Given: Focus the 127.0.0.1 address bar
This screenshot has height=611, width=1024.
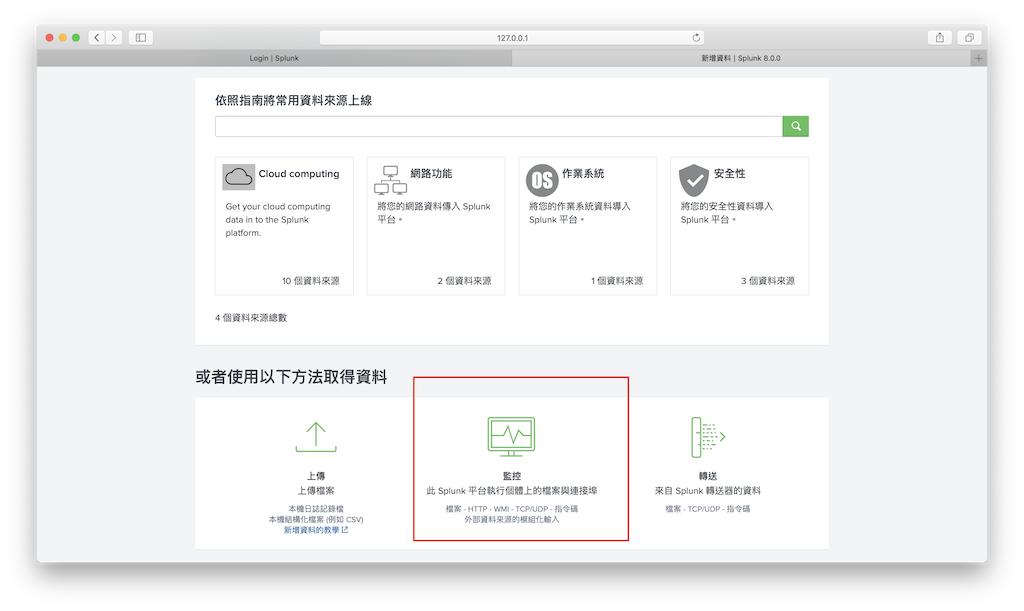Looking at the screenshot, I should pyautogui.click(x=512, y=38).
